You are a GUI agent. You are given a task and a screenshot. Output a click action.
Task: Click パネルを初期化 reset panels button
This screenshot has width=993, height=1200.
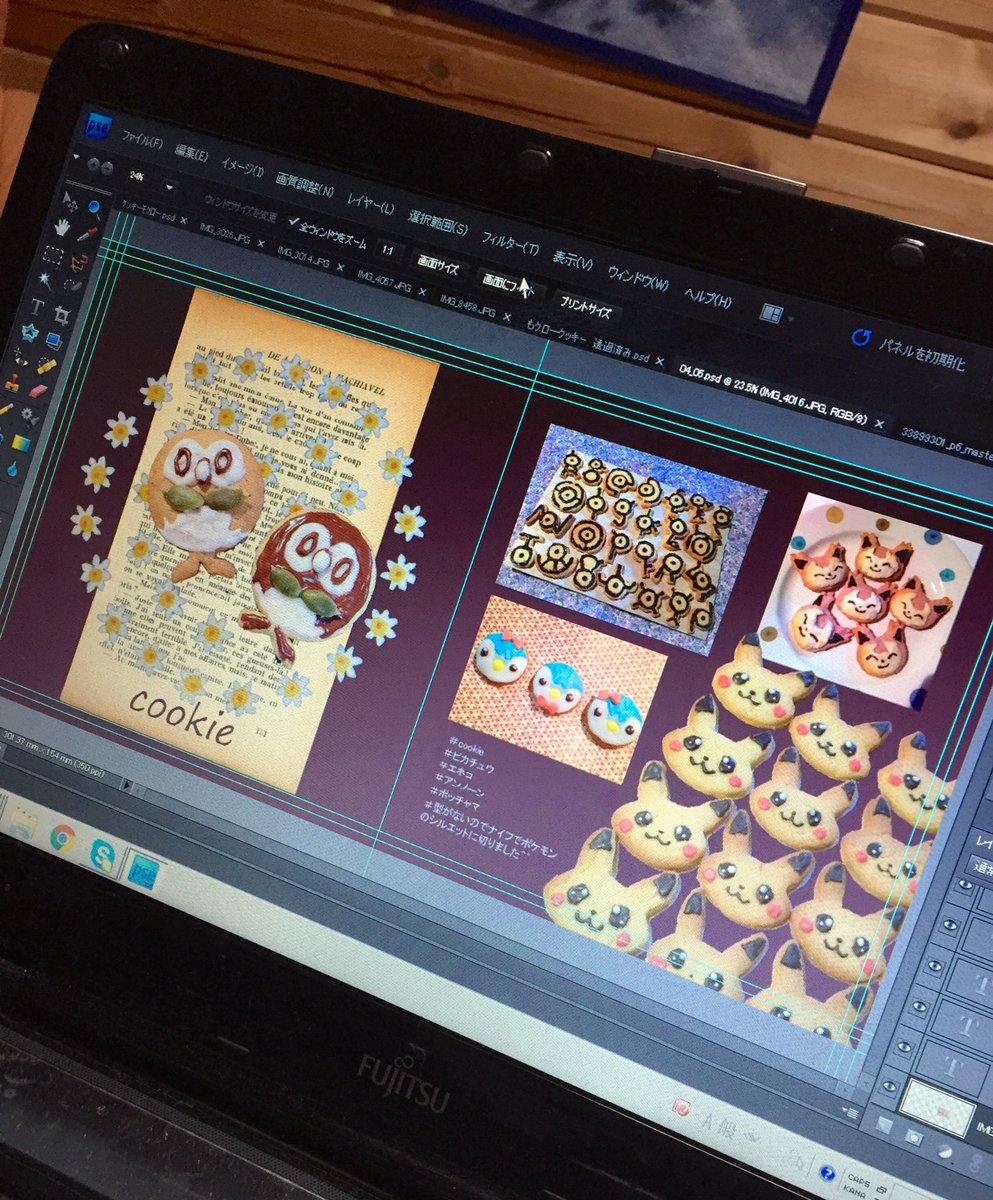pyautogui.click(x=910, y=349)
